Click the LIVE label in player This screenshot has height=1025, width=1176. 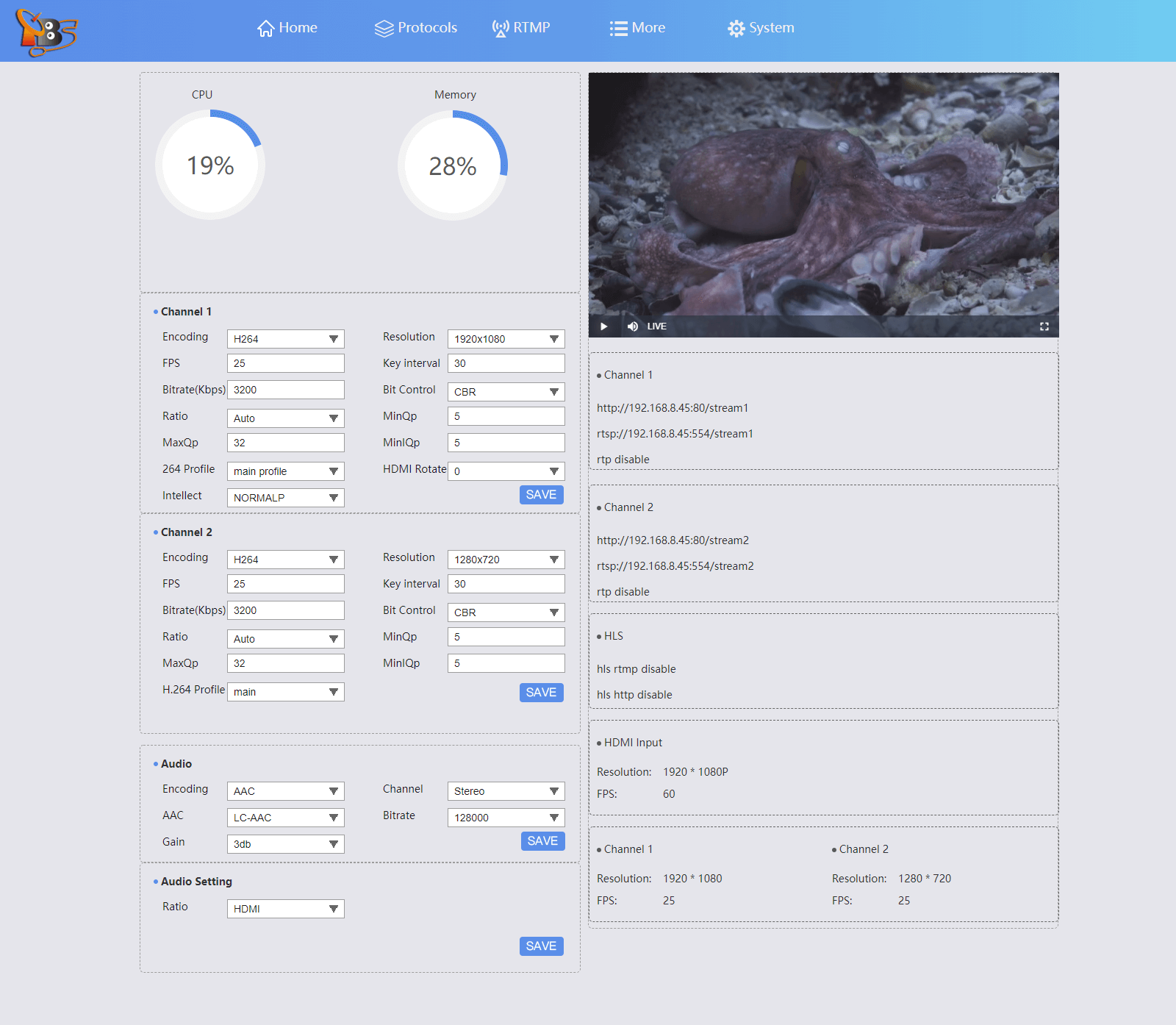pos(657,326)
